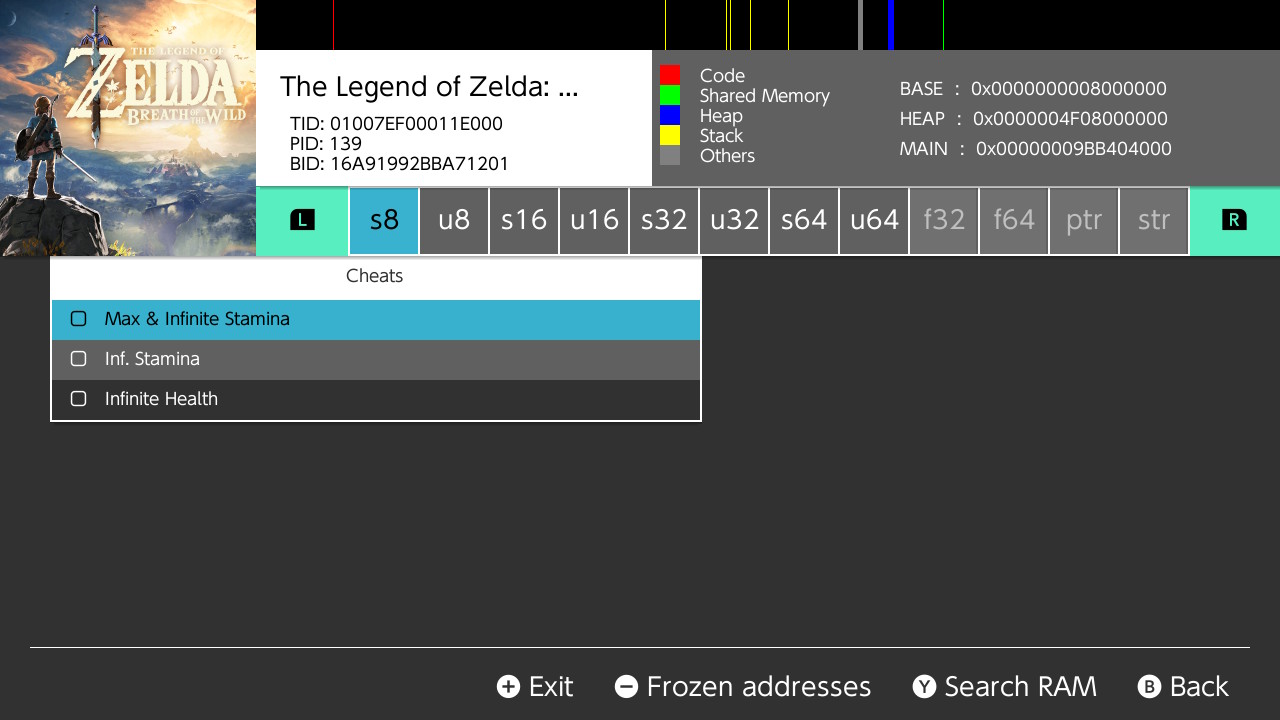Click the 'Heap' legend label

click(721, 116)
